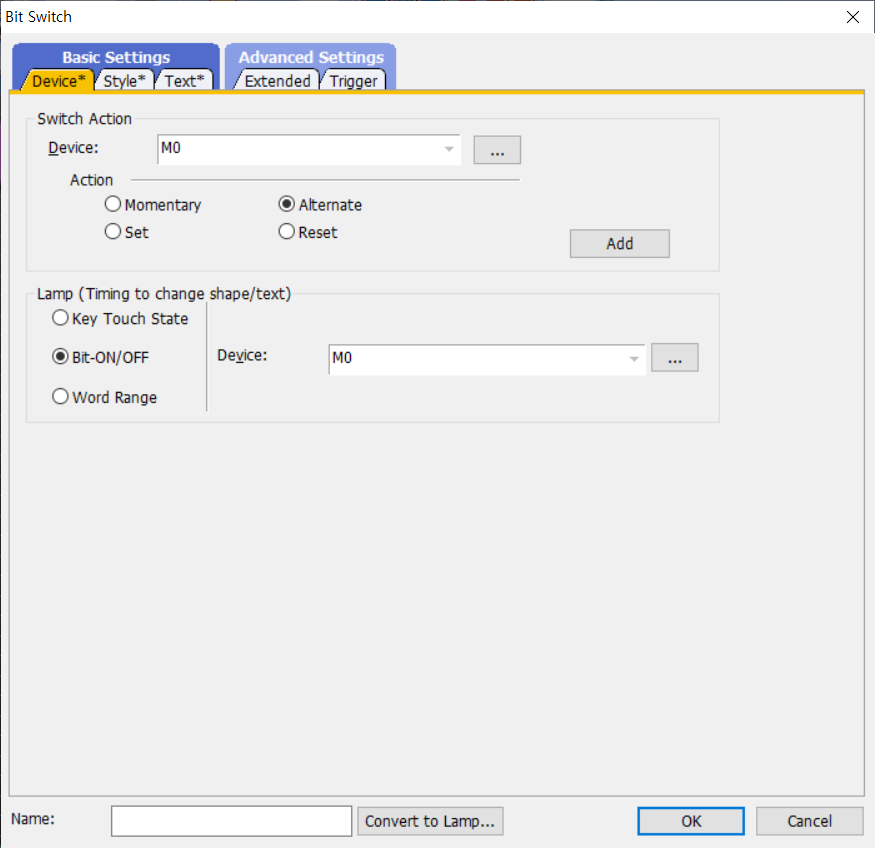The width and height of the screenshot is (875, 848).
Task: Click the Basic Settings tab group header
Action: (116, 57)
